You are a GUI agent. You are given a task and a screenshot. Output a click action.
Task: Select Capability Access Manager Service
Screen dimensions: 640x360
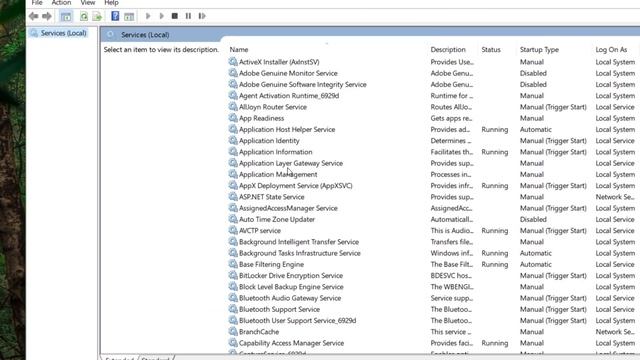[291, 343]
